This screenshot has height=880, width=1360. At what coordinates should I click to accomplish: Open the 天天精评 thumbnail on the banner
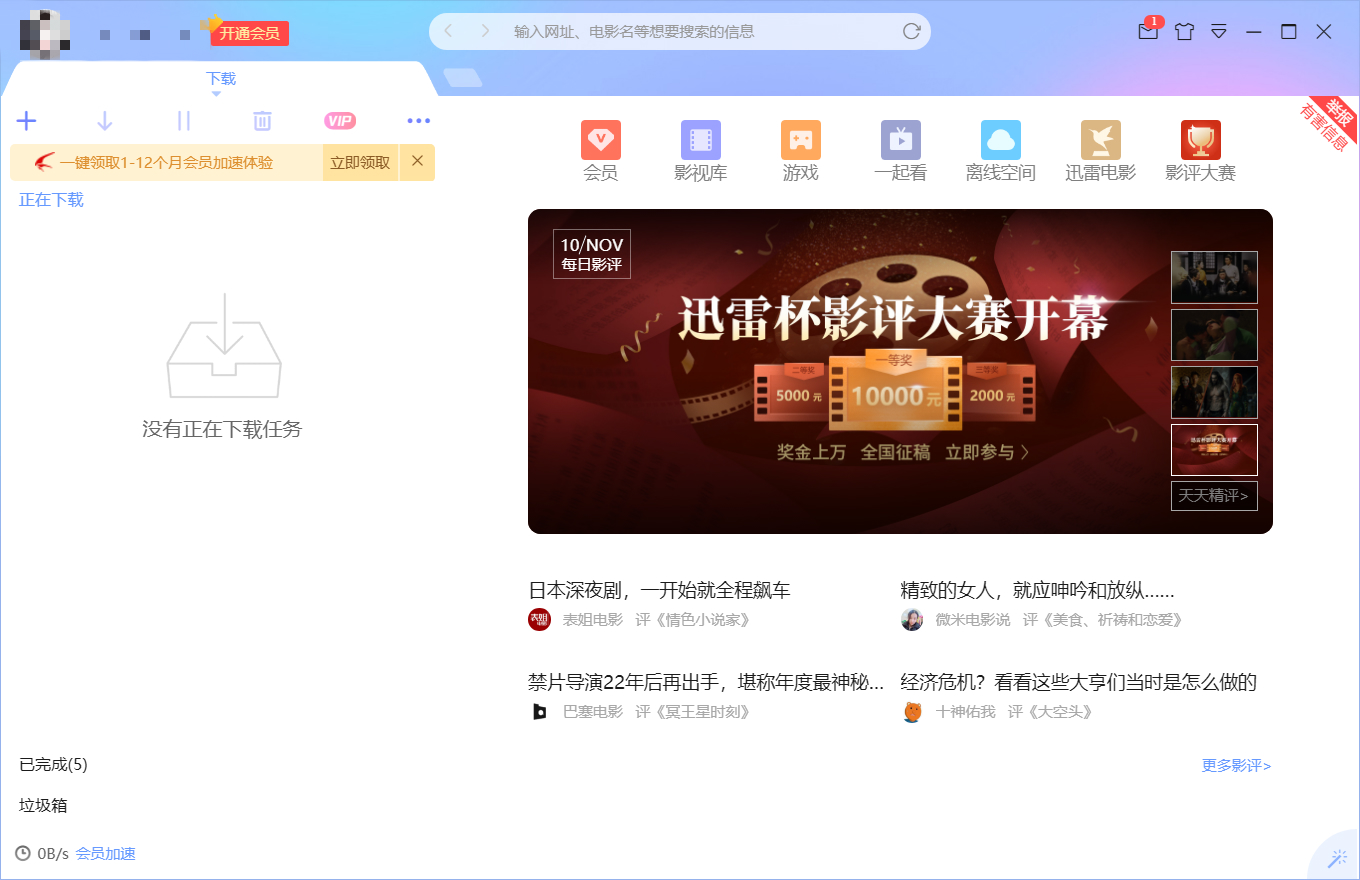tap(1214, 495)
